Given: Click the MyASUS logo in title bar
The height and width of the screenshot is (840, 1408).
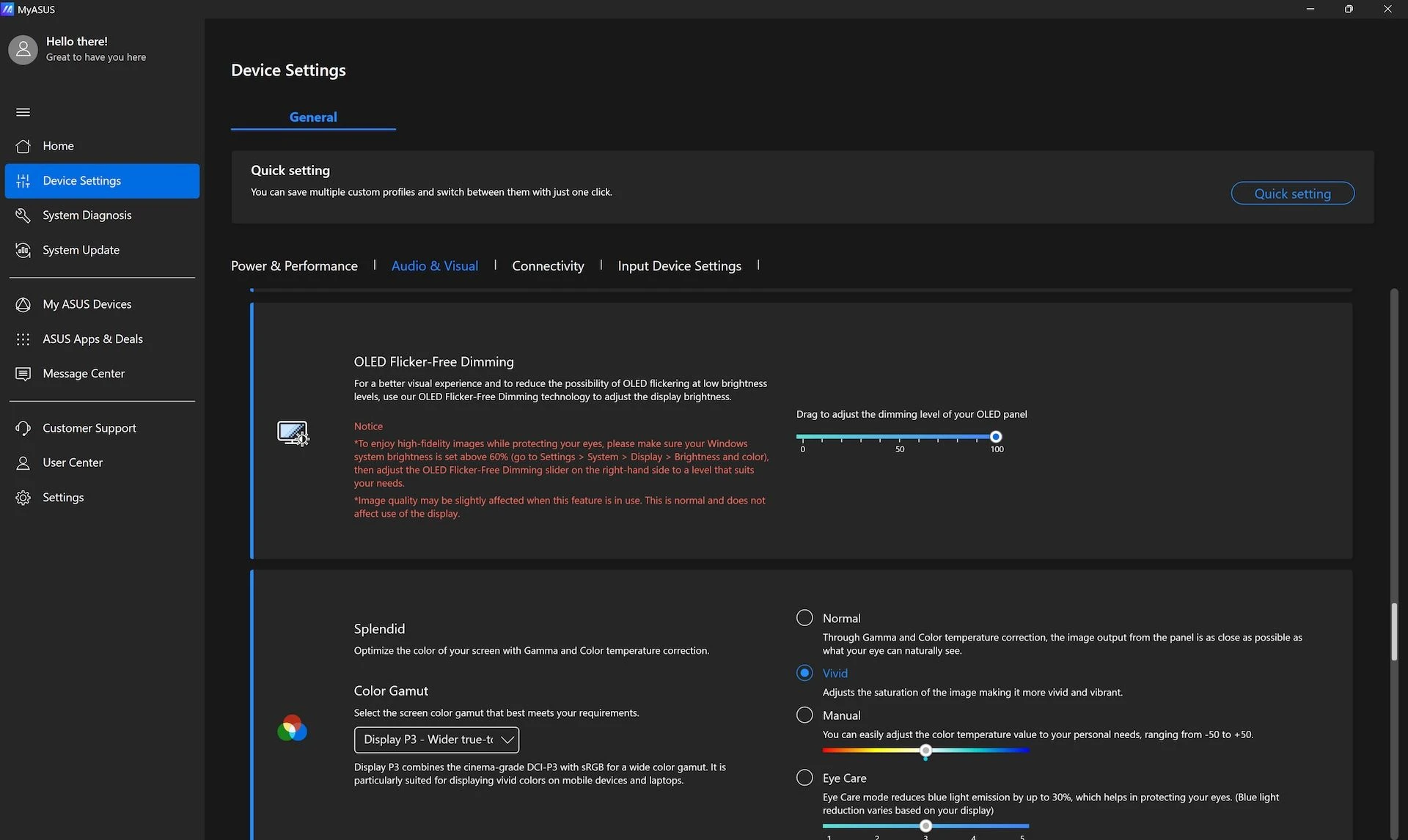Looking at the screenshot, I should click(x=7, y=9).
